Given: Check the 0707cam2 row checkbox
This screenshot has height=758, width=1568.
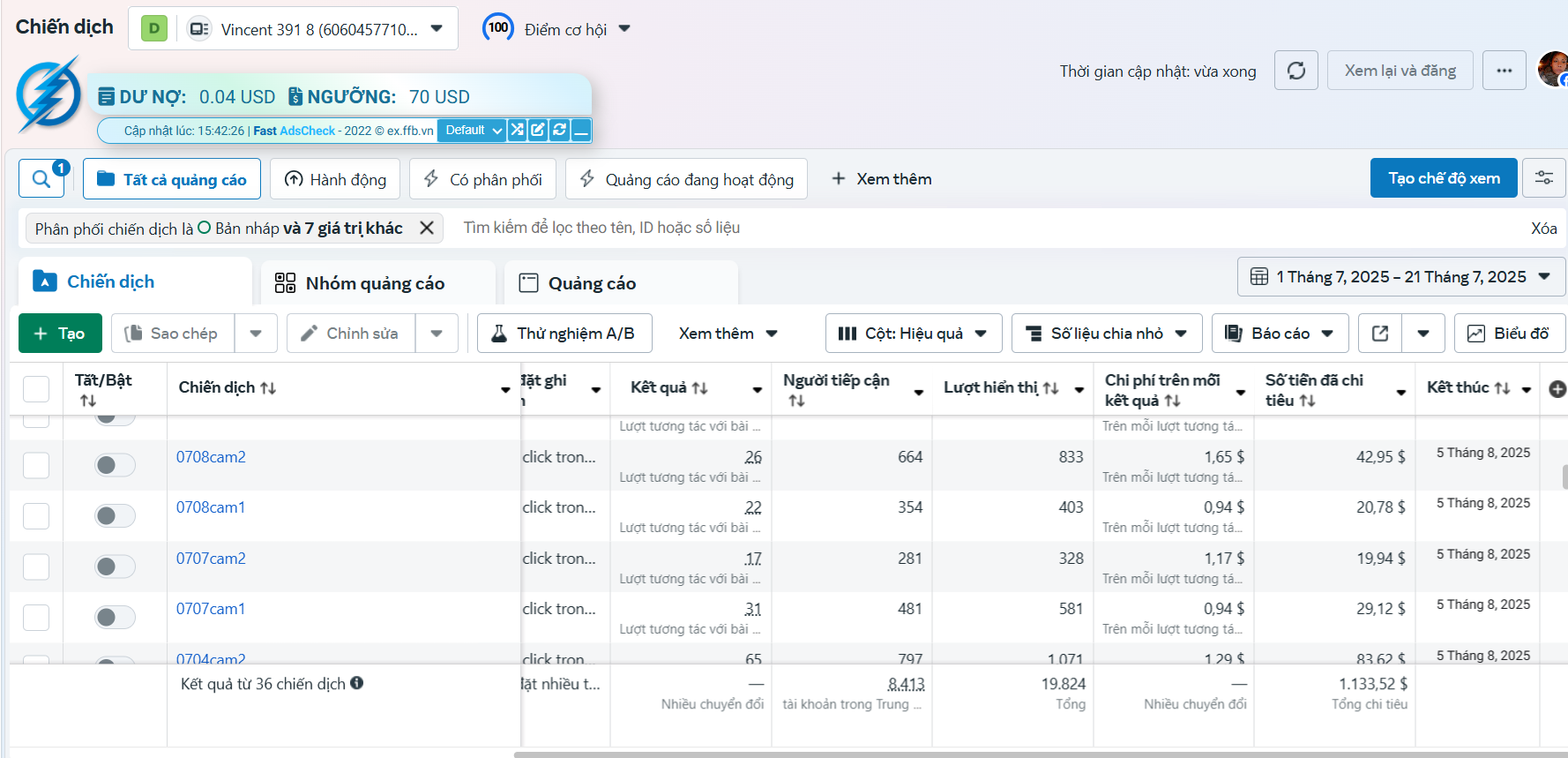Looking at the screenshot, I should pos(36,567).
